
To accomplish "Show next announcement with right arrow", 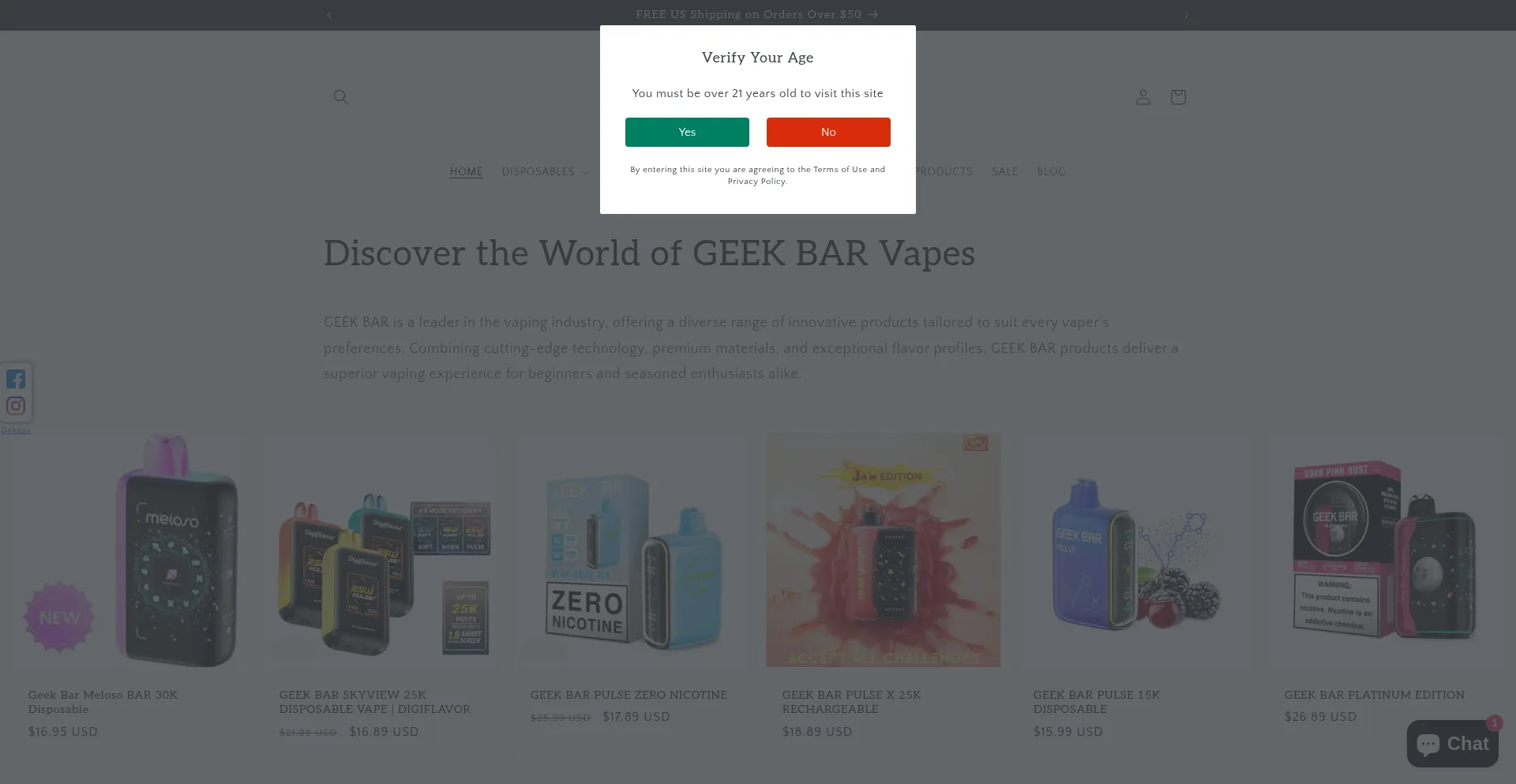I will [1186, 15].
